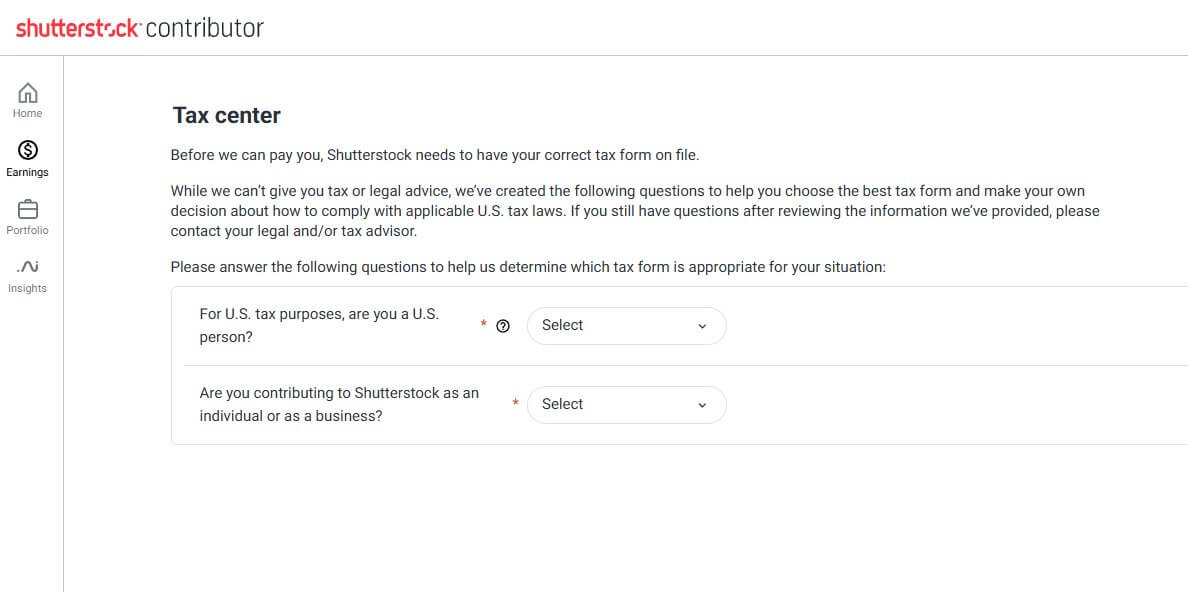This screenshot has width=1188, height=592.
Task: Open the Portfolio label in the sidebar
Action: pos(28,230)
